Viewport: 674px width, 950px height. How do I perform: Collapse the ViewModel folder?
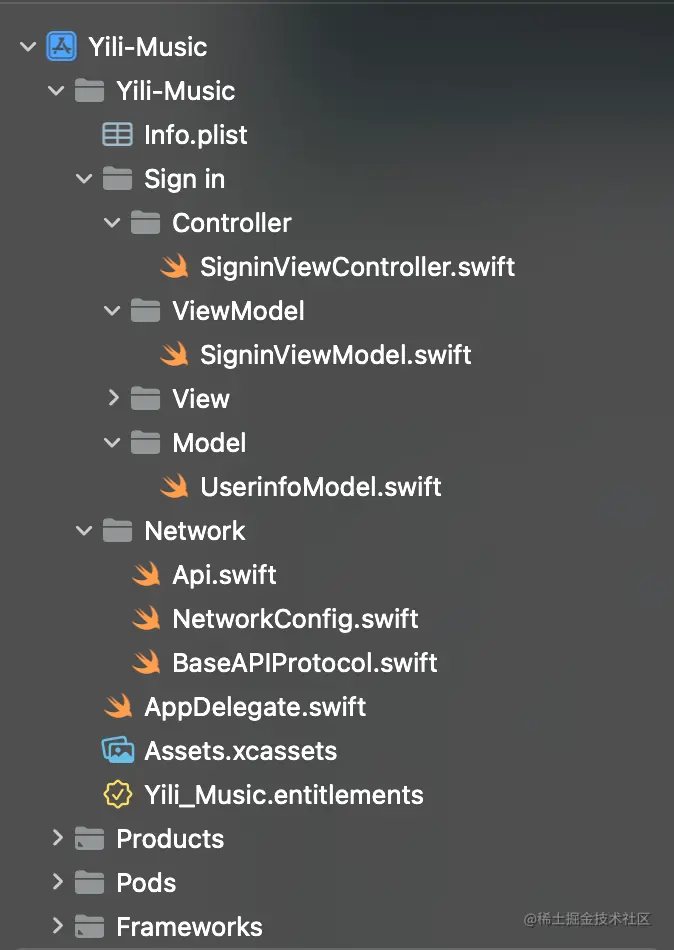[112, 311]
